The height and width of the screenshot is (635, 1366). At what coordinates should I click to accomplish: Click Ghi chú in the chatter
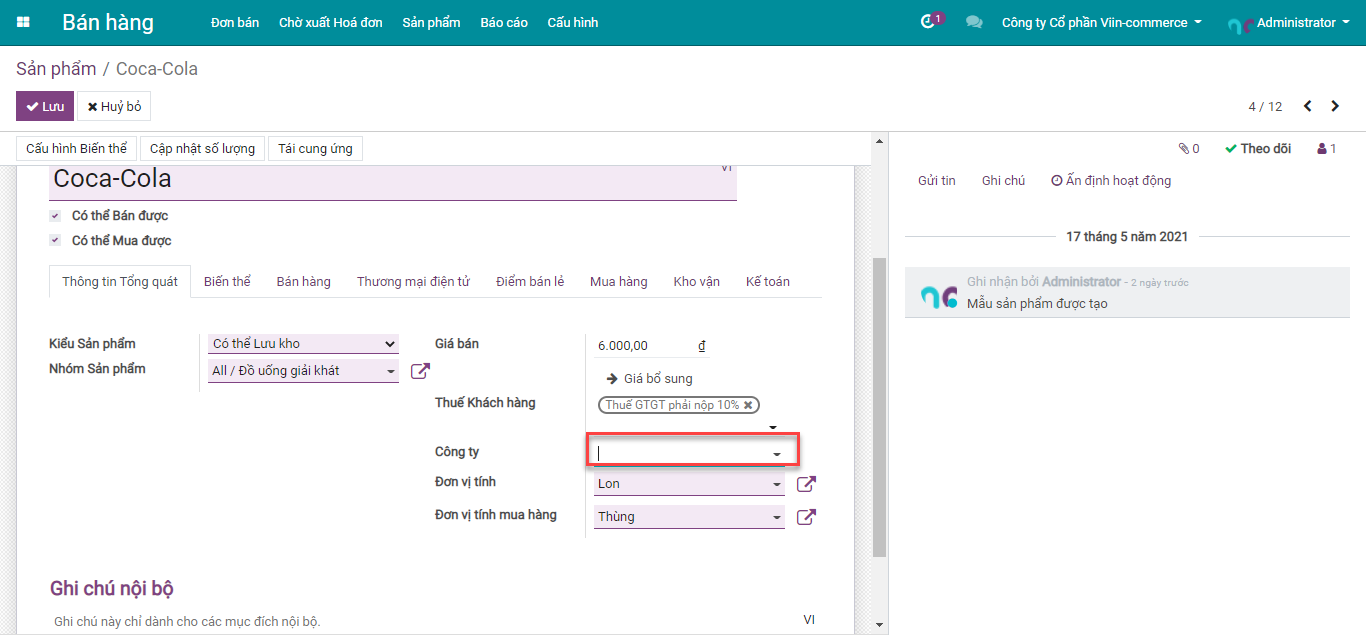point(1003,181)
